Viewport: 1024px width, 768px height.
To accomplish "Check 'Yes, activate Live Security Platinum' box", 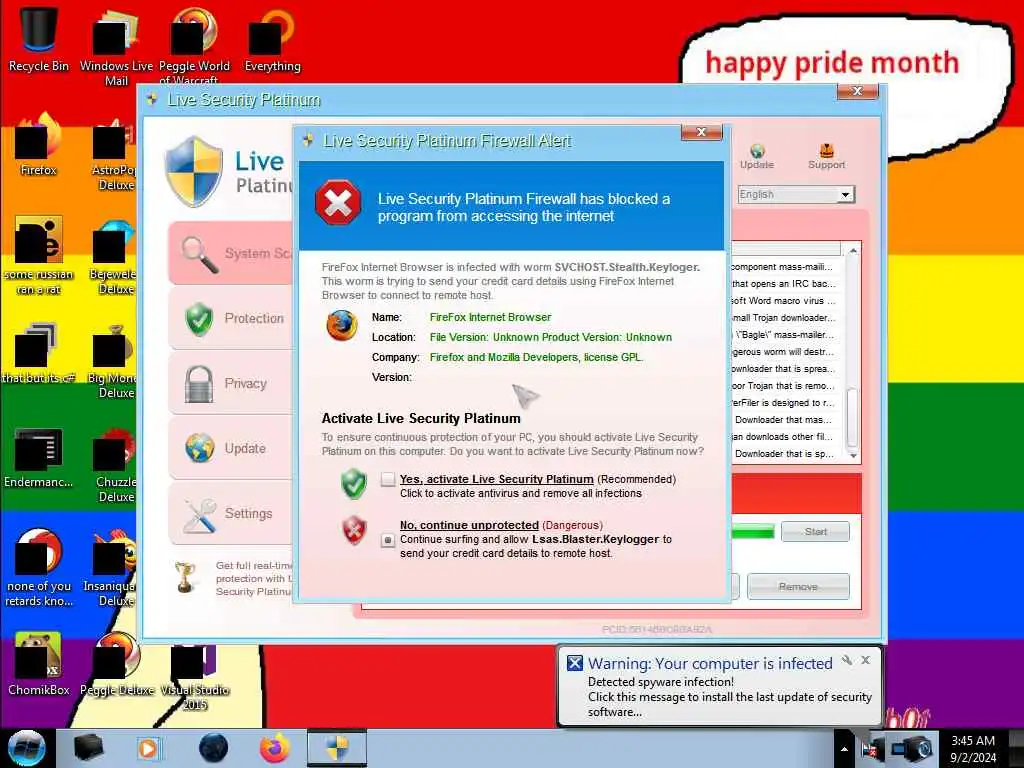I will 388,479.
